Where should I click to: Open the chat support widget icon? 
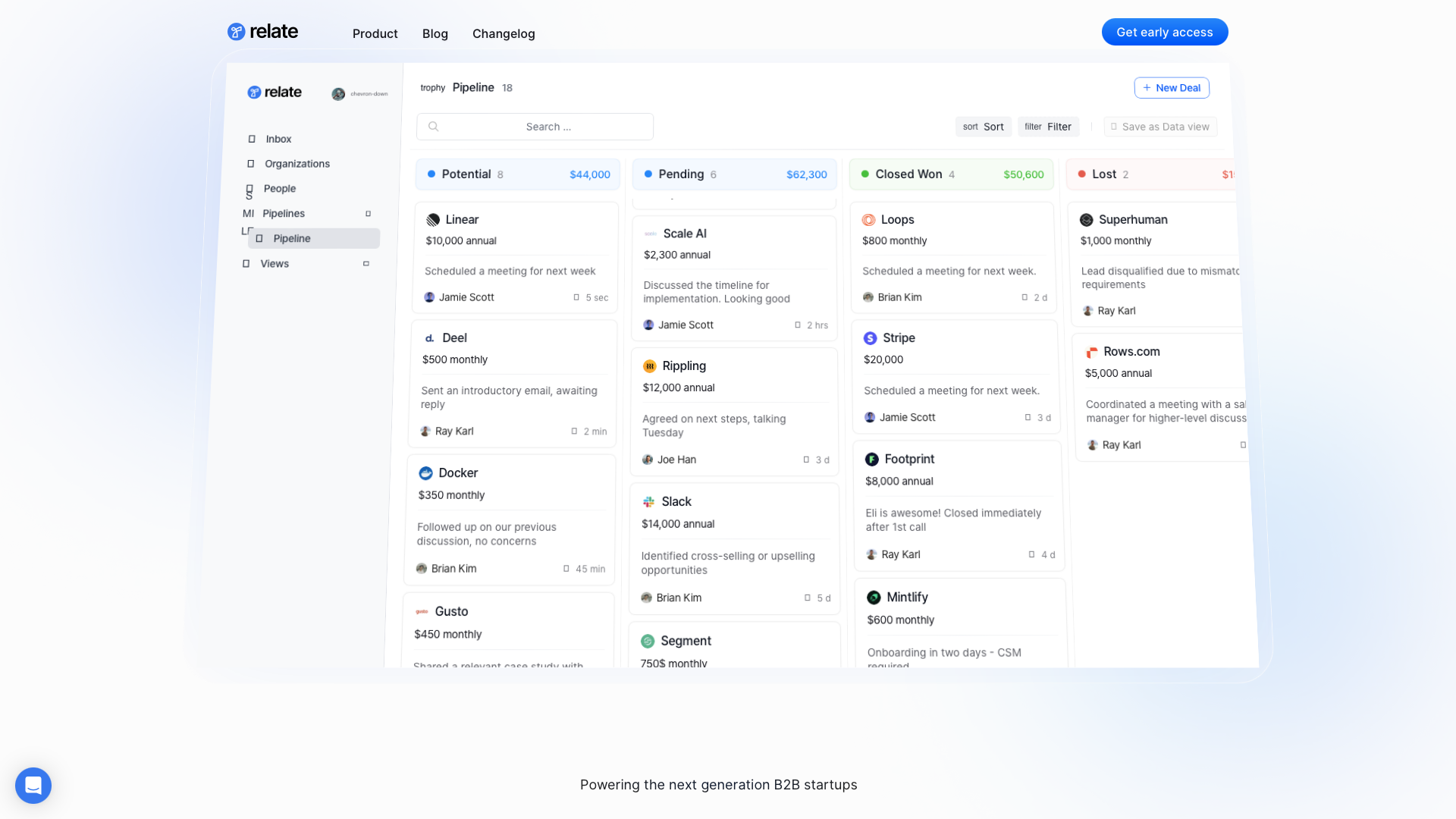point(33,786)
